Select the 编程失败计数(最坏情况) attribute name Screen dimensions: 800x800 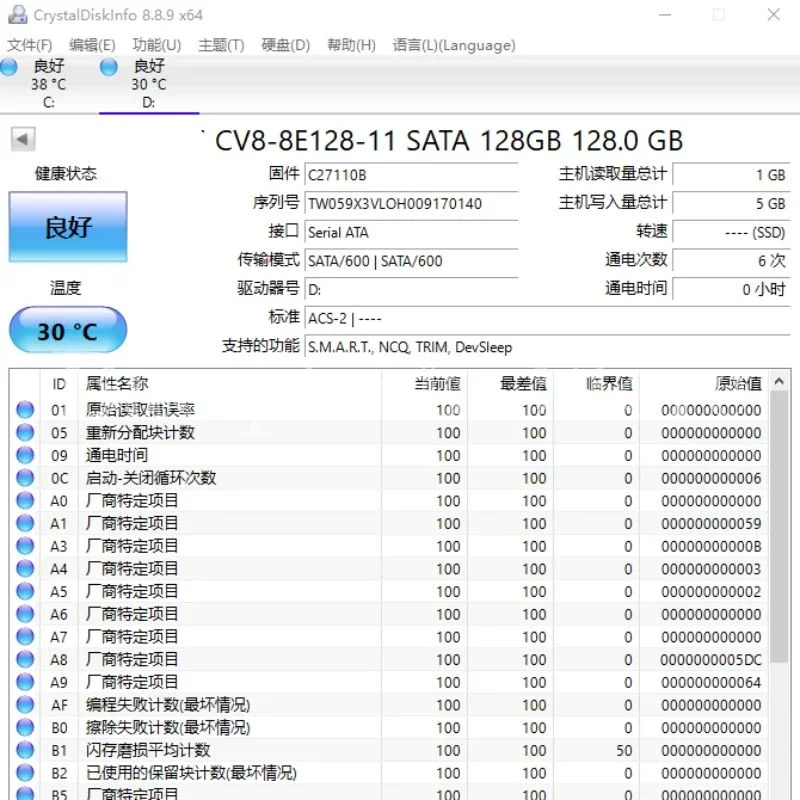[168, 705]
